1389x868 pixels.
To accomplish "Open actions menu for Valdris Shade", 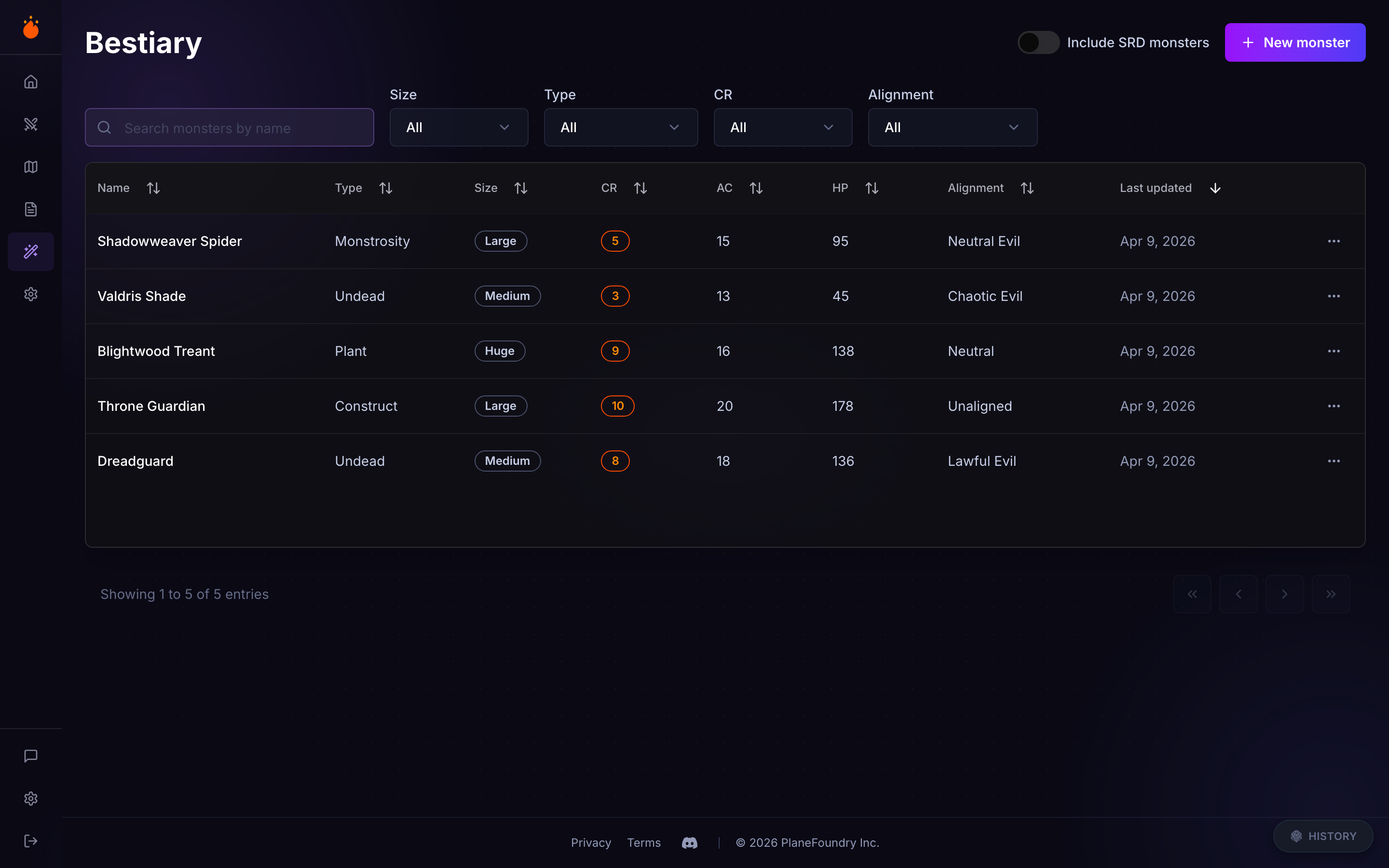I will pyautogui.click(x=1334, y=296).
